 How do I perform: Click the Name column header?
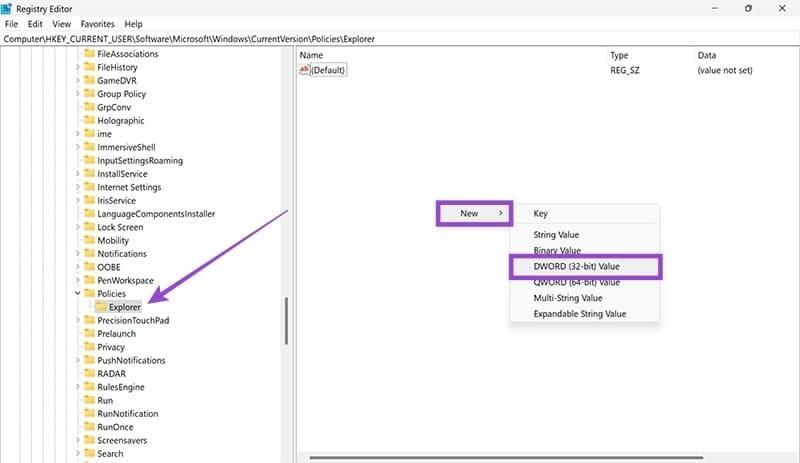pos(312,55)
